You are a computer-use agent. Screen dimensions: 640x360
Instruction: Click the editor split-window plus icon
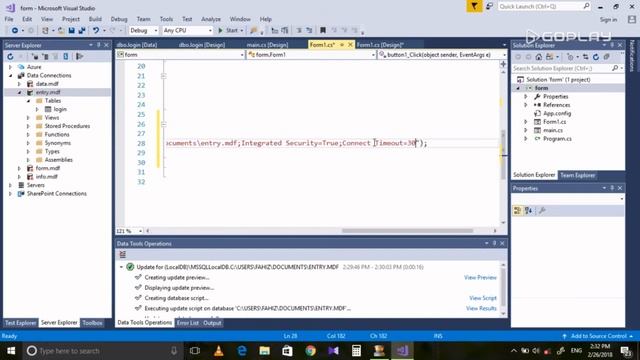(503, 64)
